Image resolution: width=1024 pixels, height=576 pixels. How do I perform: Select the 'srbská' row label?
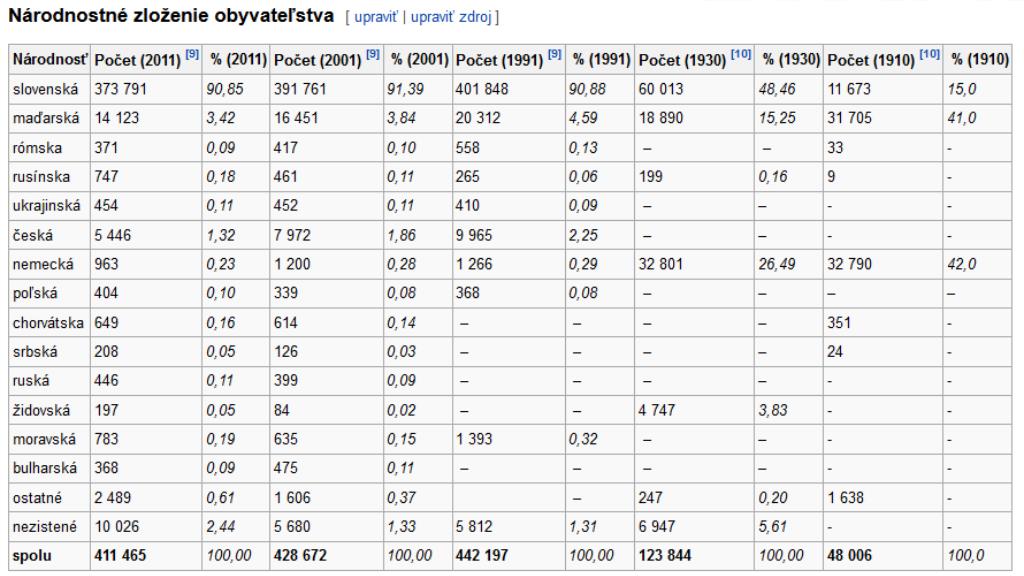click(x=35, y=352)
